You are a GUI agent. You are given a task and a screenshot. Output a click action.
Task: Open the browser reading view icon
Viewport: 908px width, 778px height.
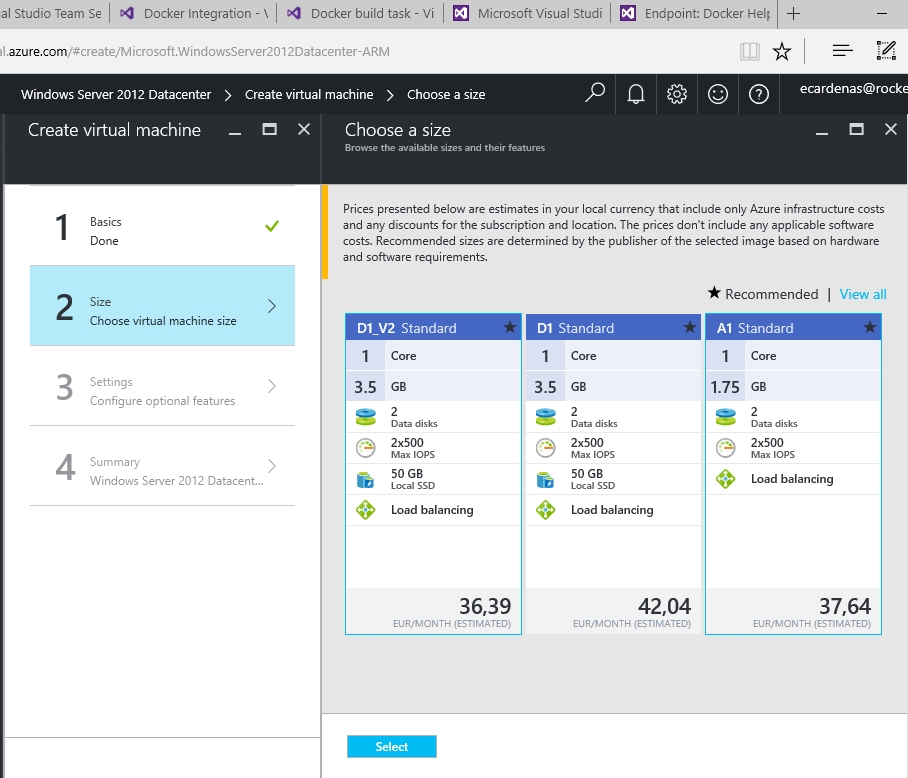point(749,52)
